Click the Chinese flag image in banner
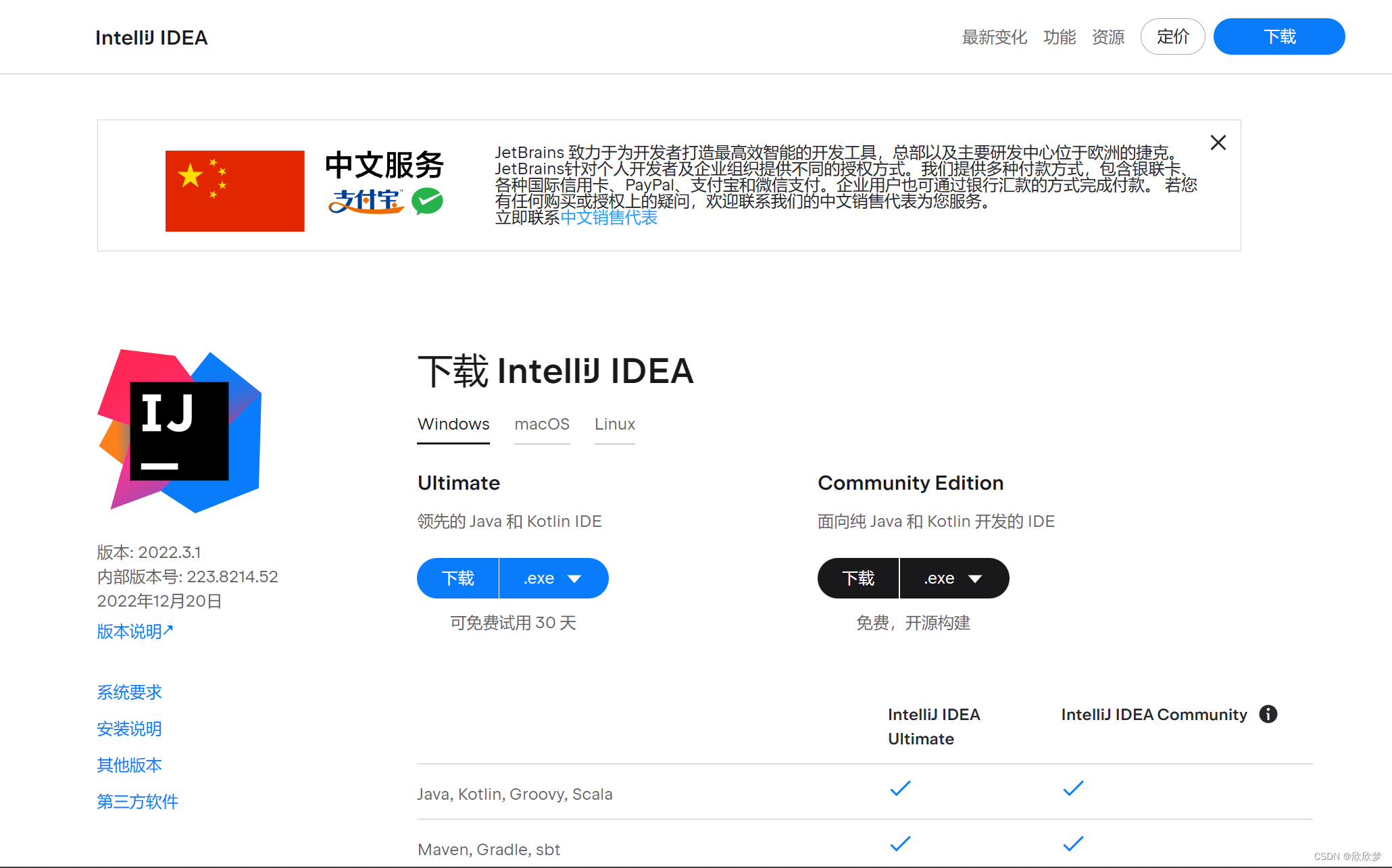 click(234, 190)
